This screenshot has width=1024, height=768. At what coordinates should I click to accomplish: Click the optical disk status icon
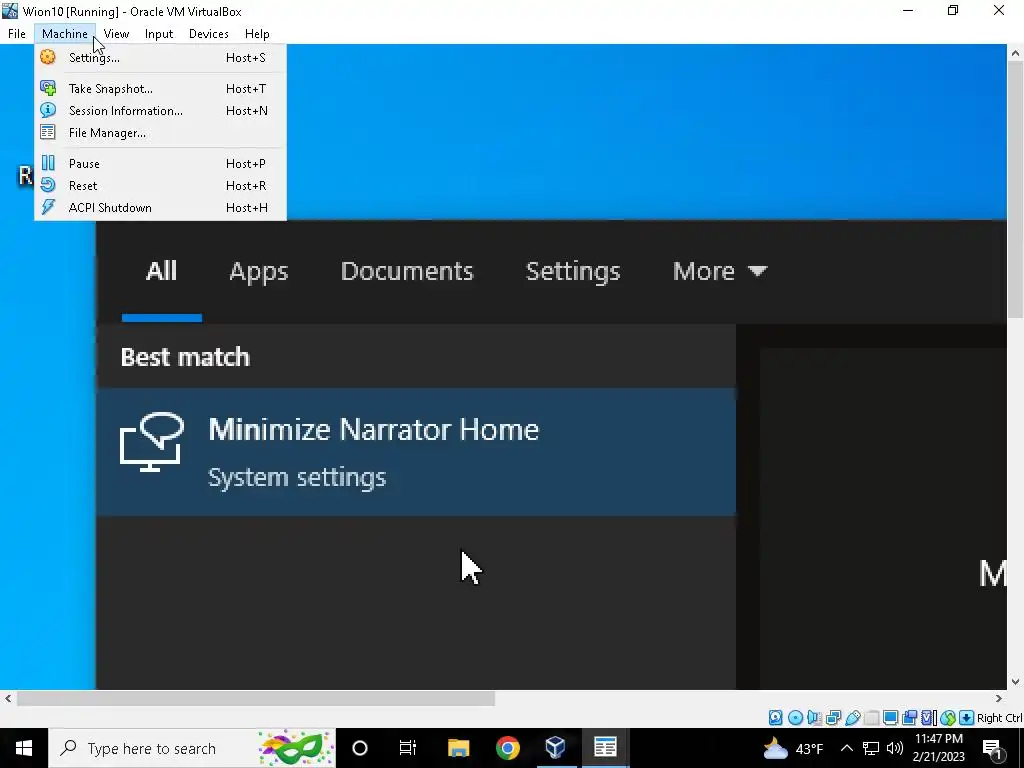(x=795, y=718)
